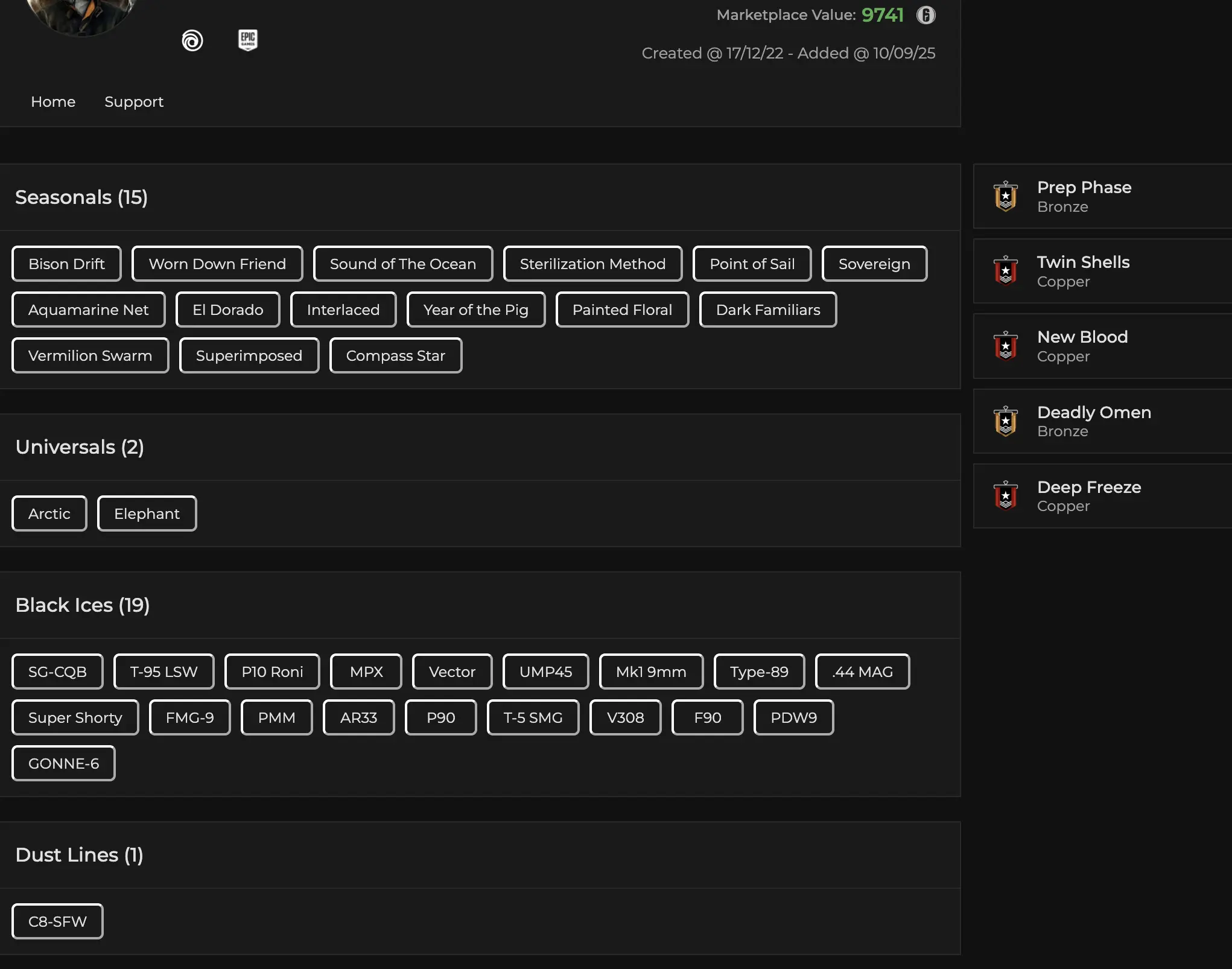Click the New Blood copper rank badge
Screen dimensions: 1232x969
point(1005,346)
